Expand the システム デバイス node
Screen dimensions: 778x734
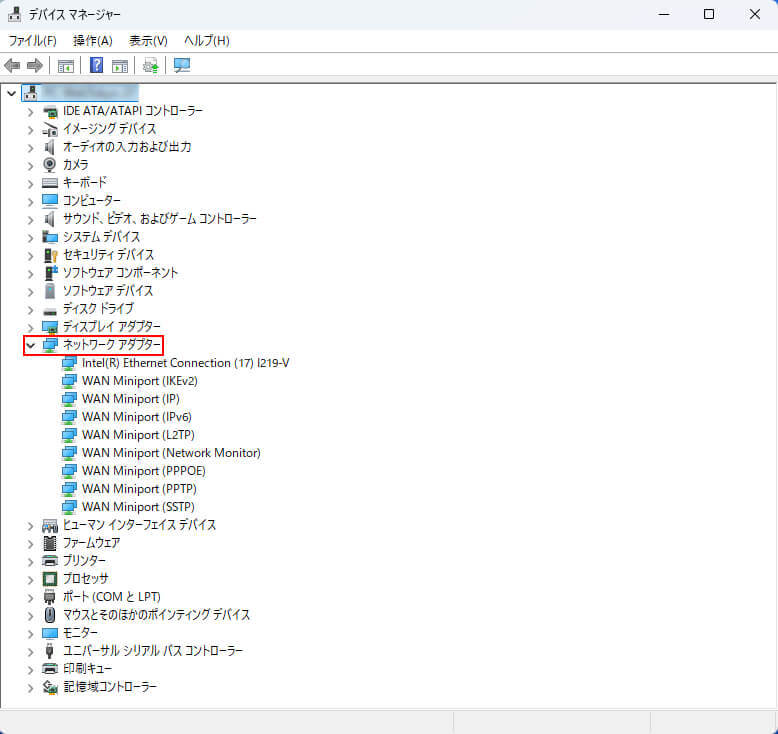coord(31,237)
